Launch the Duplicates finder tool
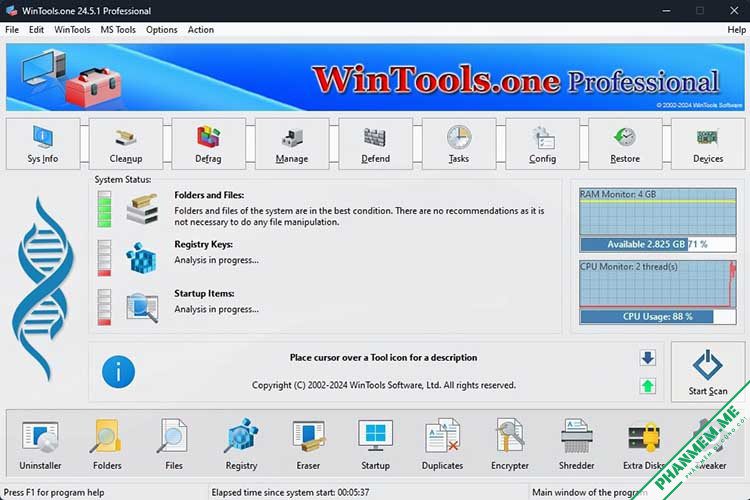Image resolution: width=750 pixels, height=500 pixels. click(x=442, y=444)
